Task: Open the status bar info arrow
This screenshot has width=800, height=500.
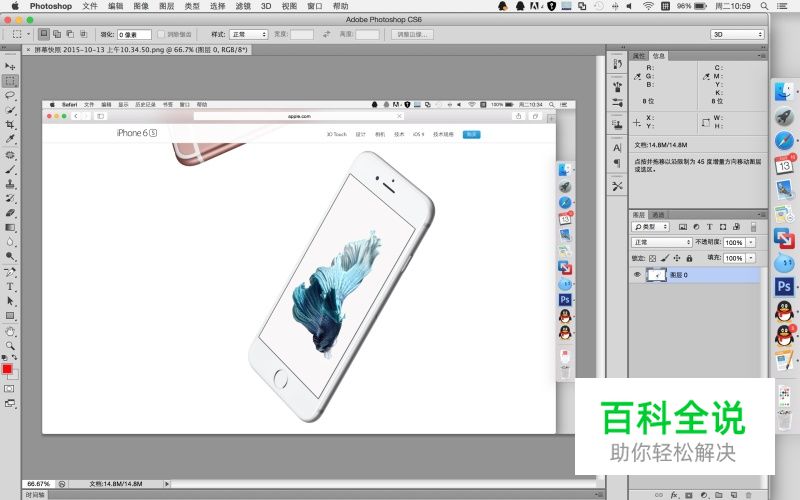Action: pyautogui.click(x=166, y=484)
